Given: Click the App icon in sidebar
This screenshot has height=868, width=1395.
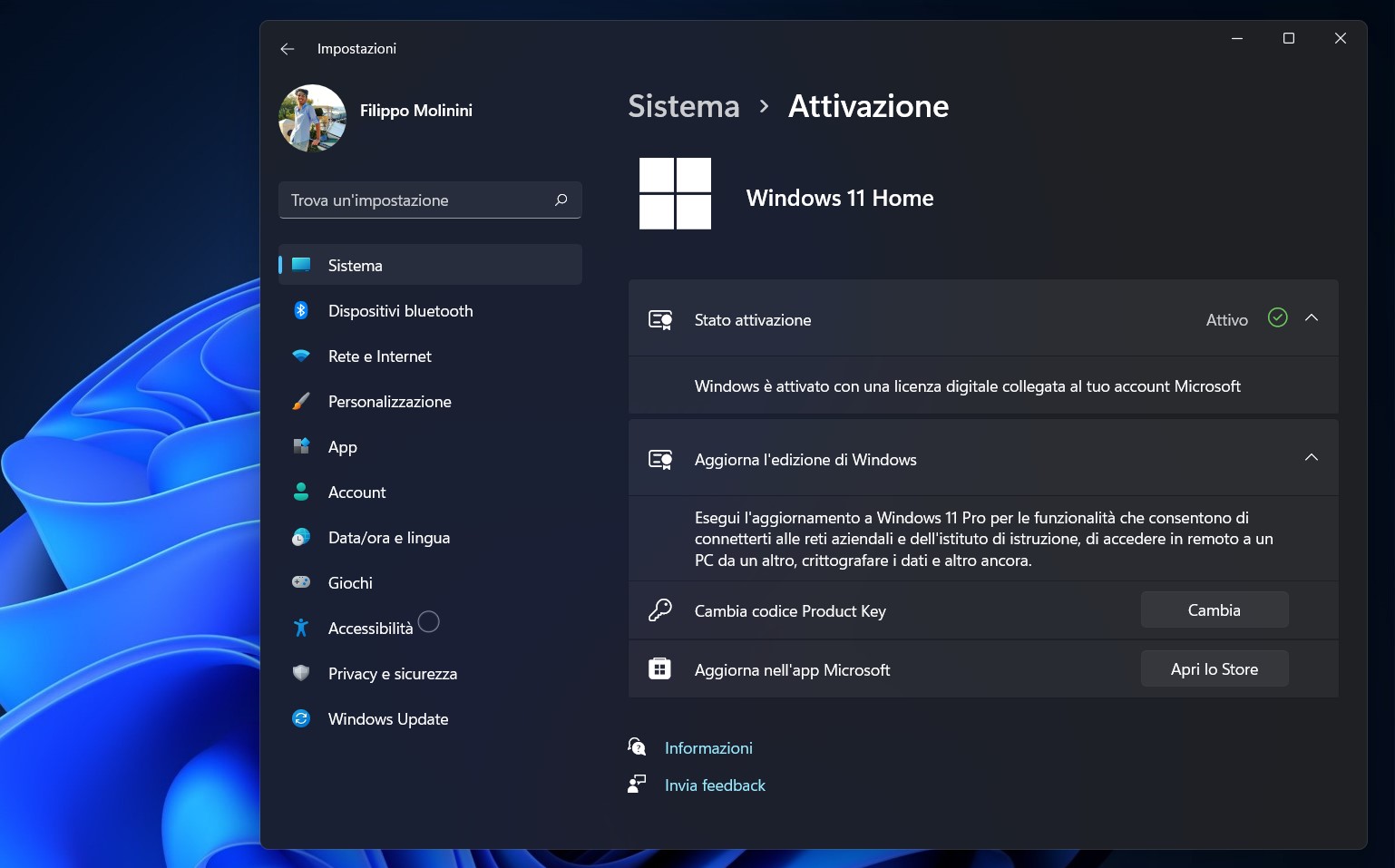Looking at the screenshot, I should click(301, 446).
